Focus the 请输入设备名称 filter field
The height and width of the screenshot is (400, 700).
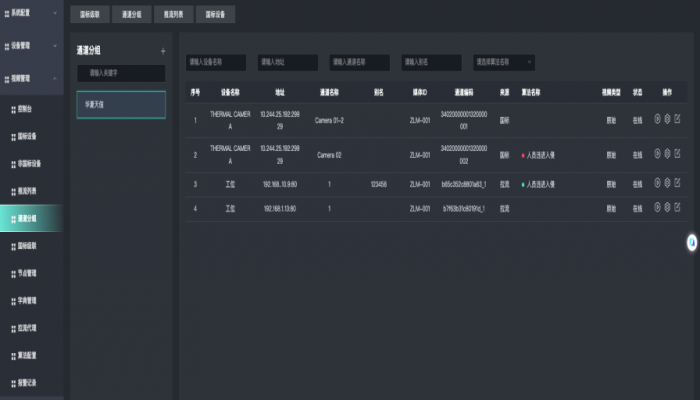tap(217, 62)
